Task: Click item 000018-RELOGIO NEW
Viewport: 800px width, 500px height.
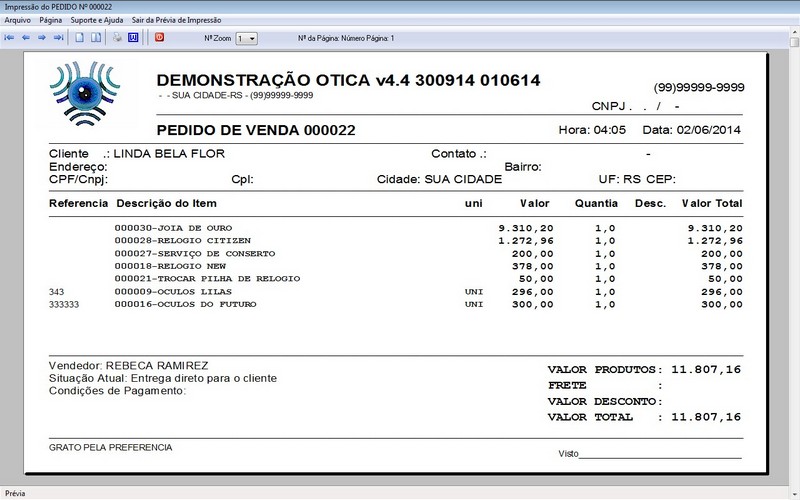Action: click(x=170, y=266)
